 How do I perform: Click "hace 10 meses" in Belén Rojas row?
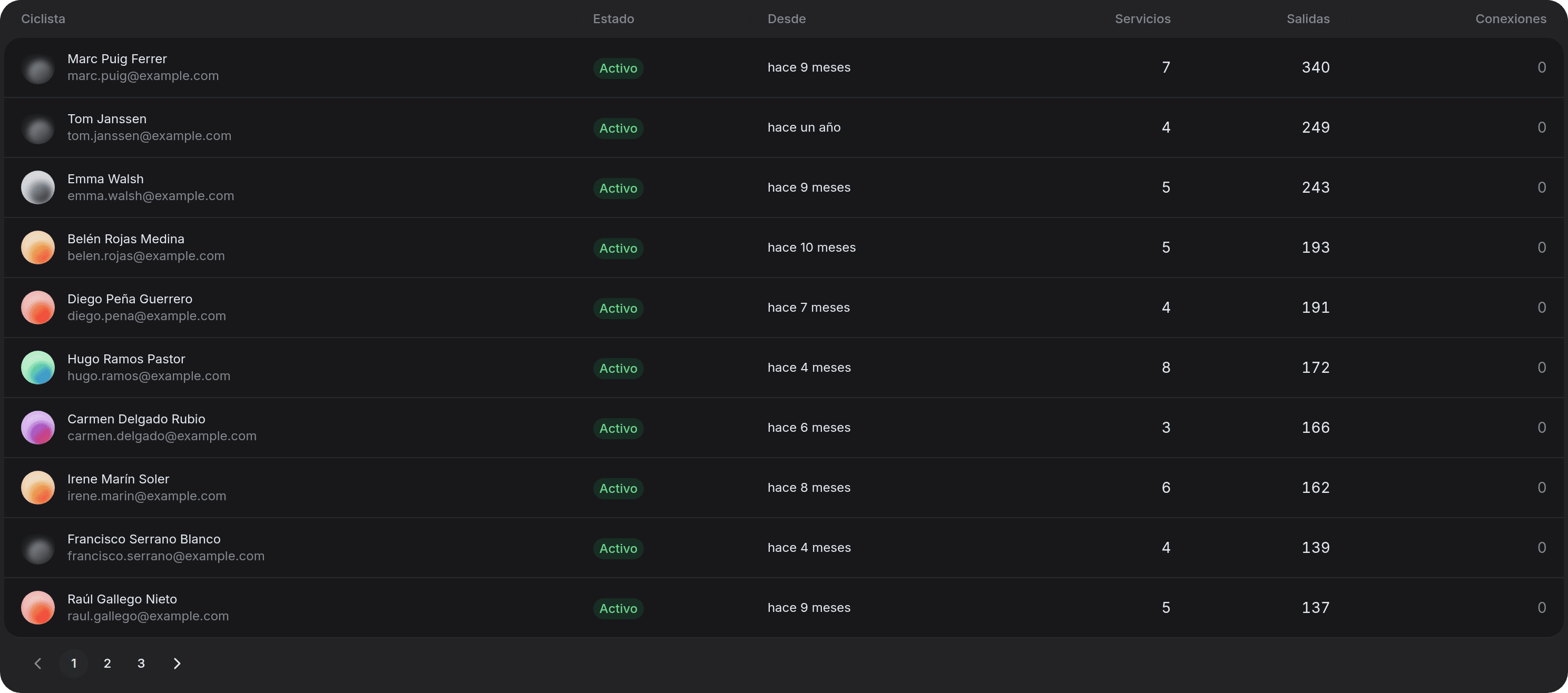pos(811,247)
